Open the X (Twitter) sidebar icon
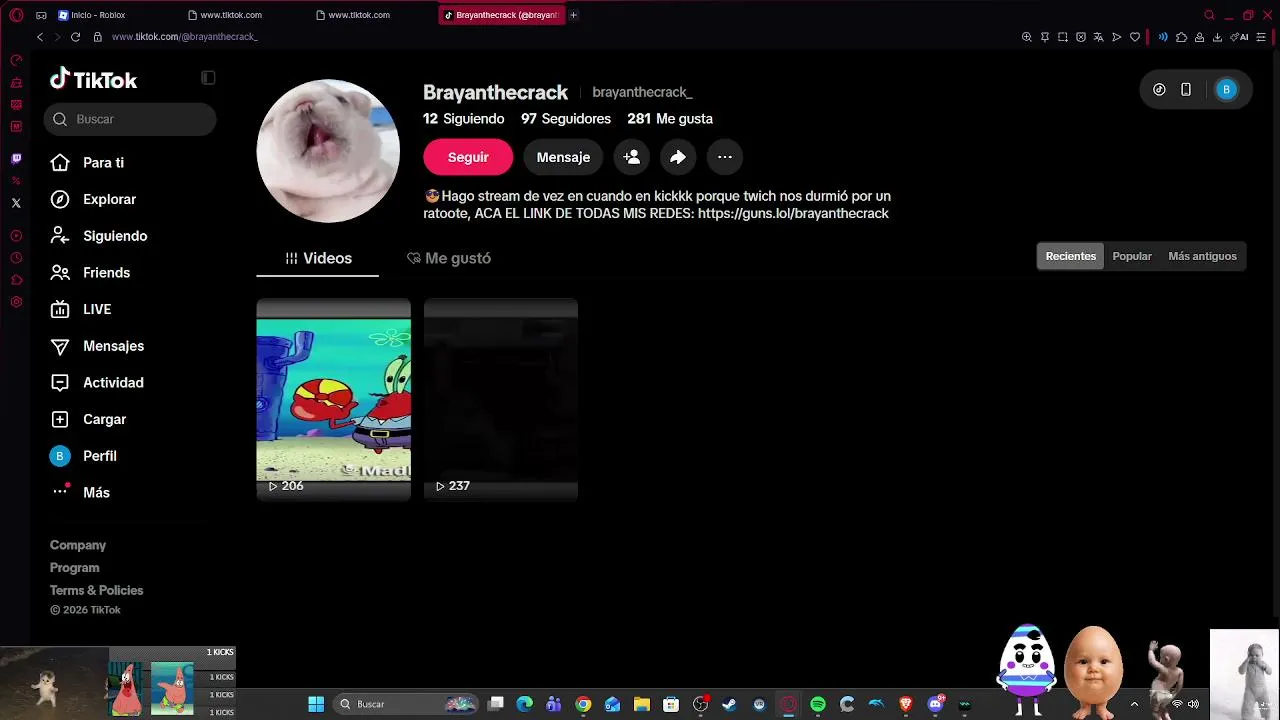Viewport: 1280px width, 720px height. tap(16, 203)
